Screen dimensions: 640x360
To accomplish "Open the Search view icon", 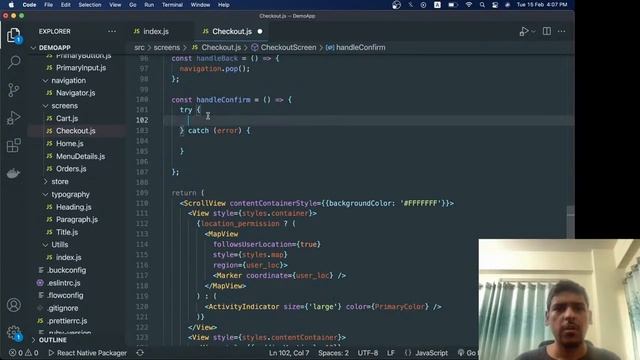I will (13, 62).
